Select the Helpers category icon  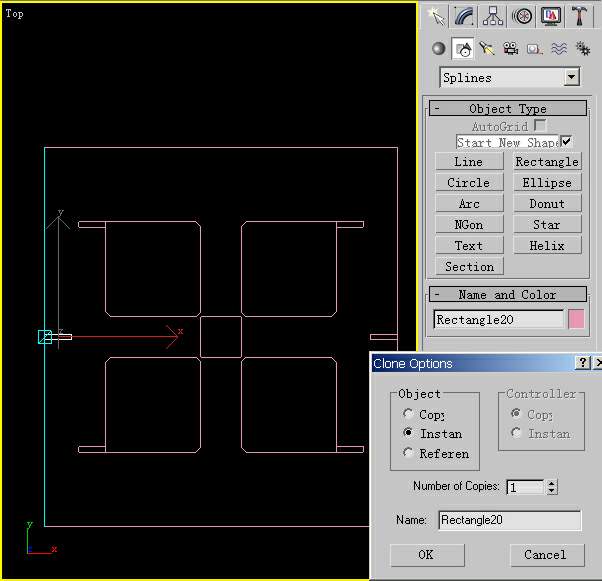[534, 49]
